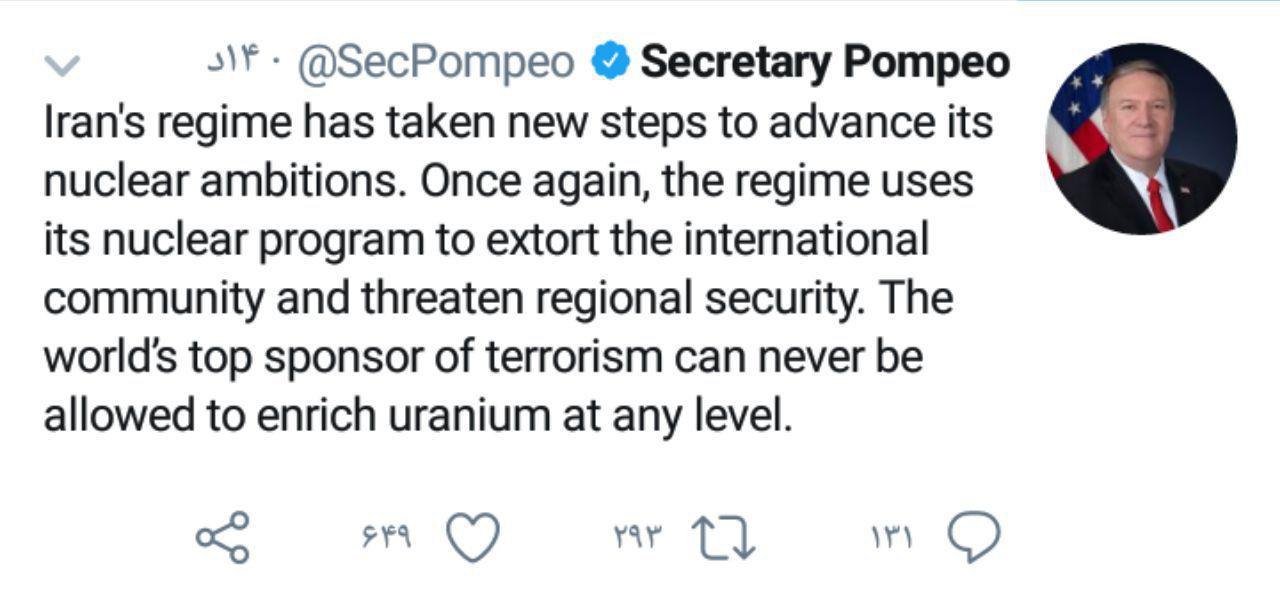
Task: Click the share icon below the tweet
Action: [221, 537]
